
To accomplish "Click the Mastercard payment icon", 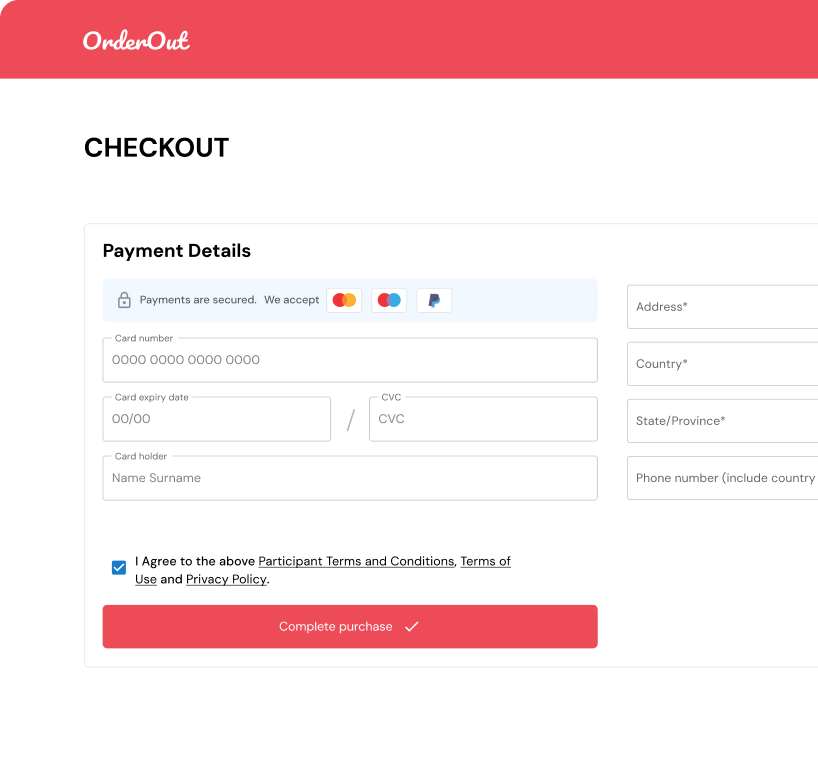I will pos(344,300).
